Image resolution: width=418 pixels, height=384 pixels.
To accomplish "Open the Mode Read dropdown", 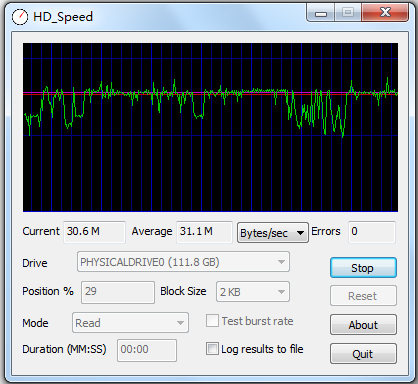I will click(130, 323).
